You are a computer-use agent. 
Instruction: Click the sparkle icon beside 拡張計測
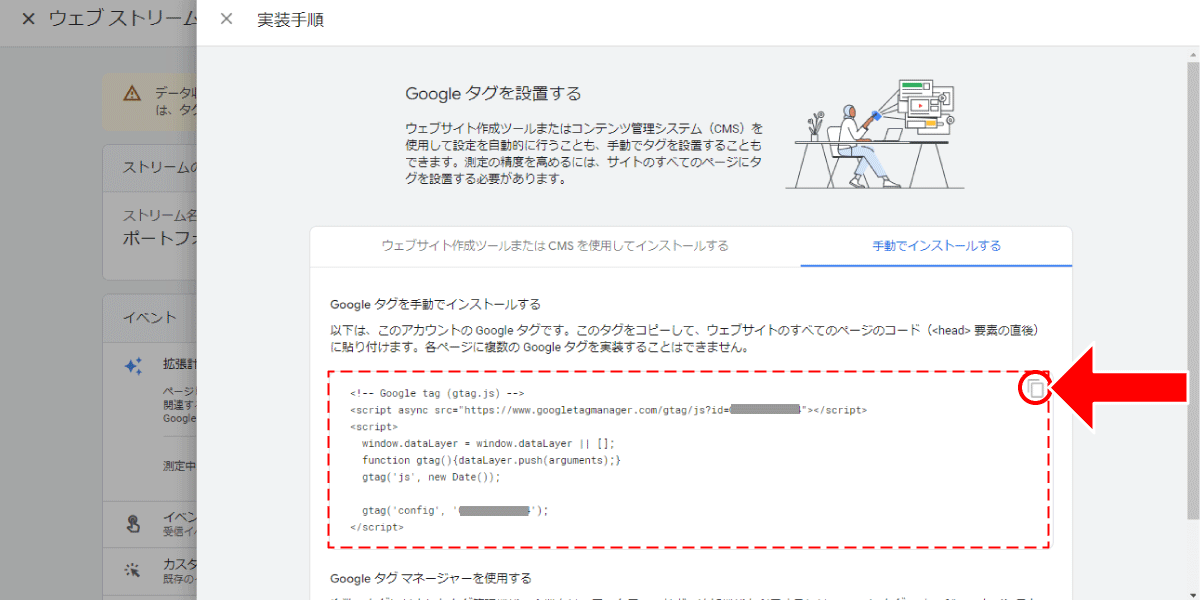point(133,366)
